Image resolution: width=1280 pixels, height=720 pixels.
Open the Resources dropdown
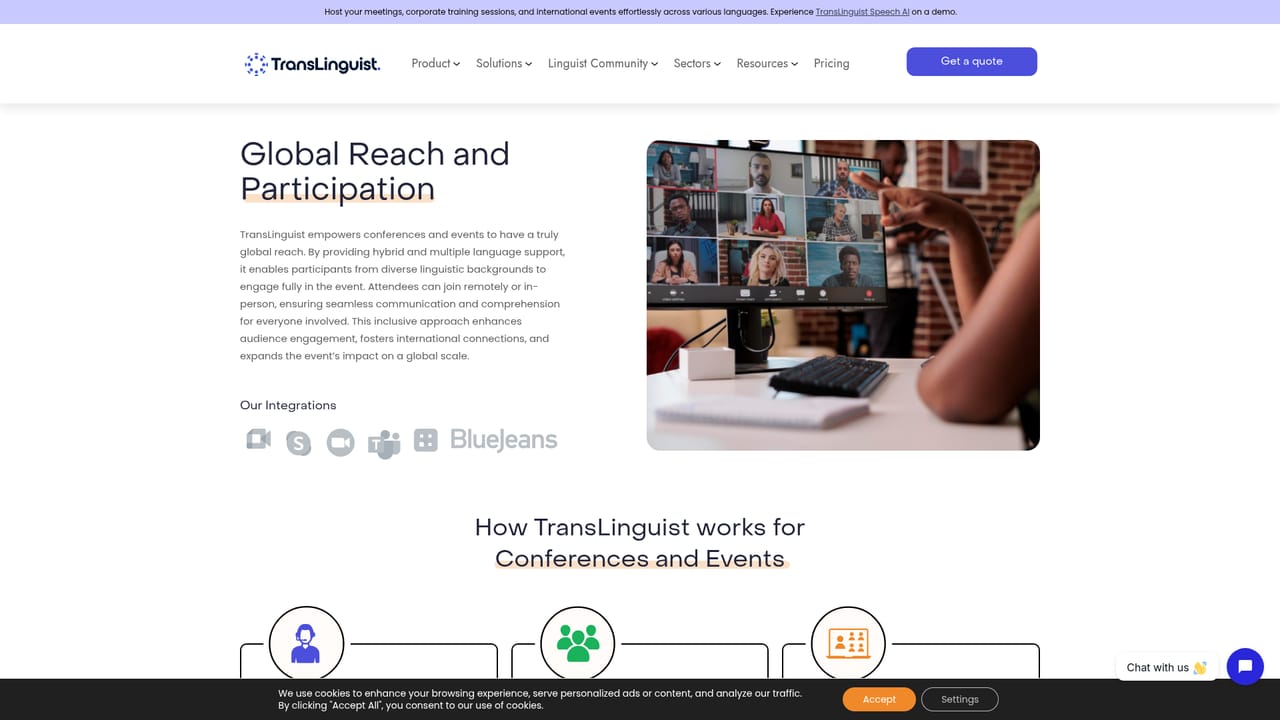coord(768,63)
